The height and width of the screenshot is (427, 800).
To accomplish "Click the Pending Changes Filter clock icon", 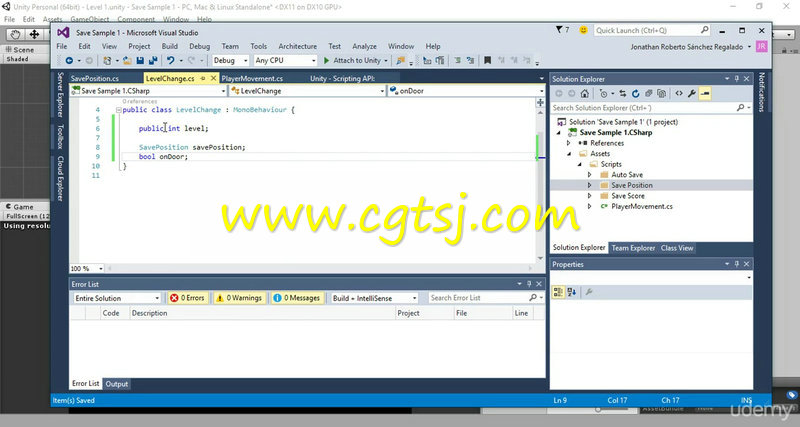I will click(604, 93).
